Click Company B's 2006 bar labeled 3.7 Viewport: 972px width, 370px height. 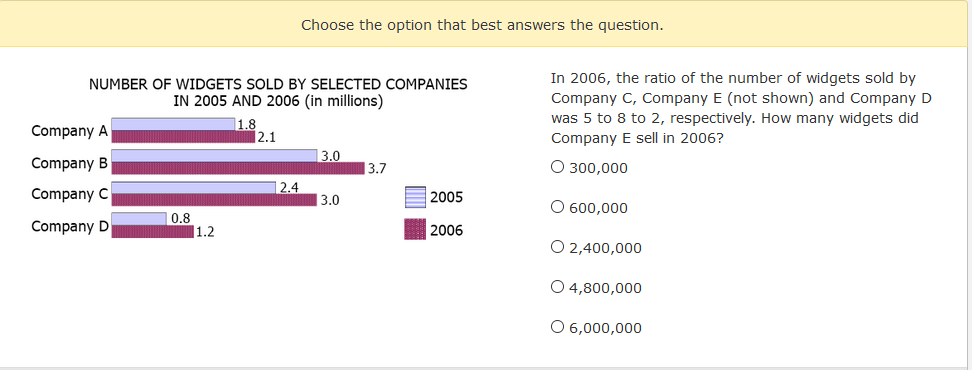(238, 169)
